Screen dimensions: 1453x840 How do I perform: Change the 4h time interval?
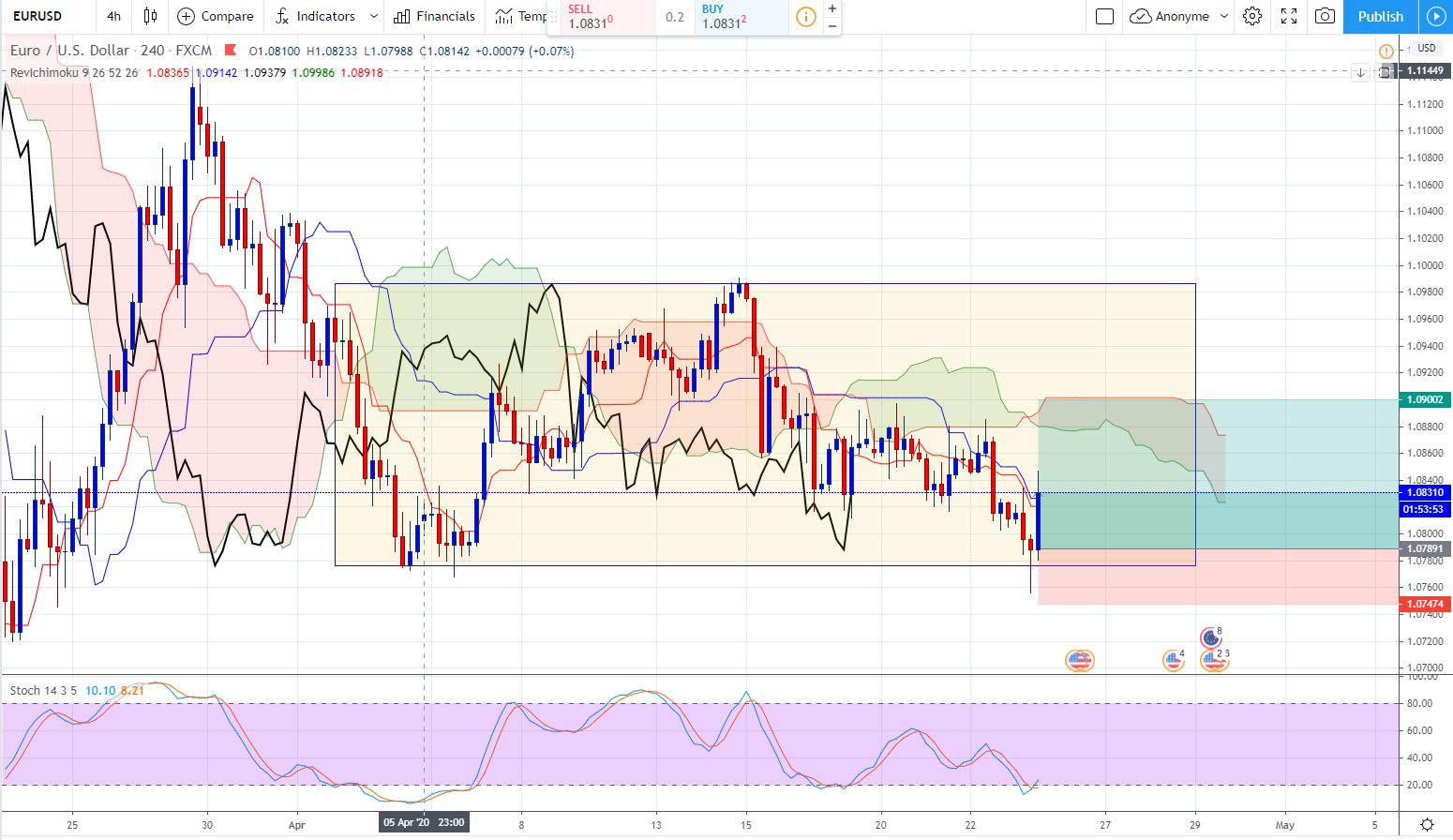pos(113,16)
